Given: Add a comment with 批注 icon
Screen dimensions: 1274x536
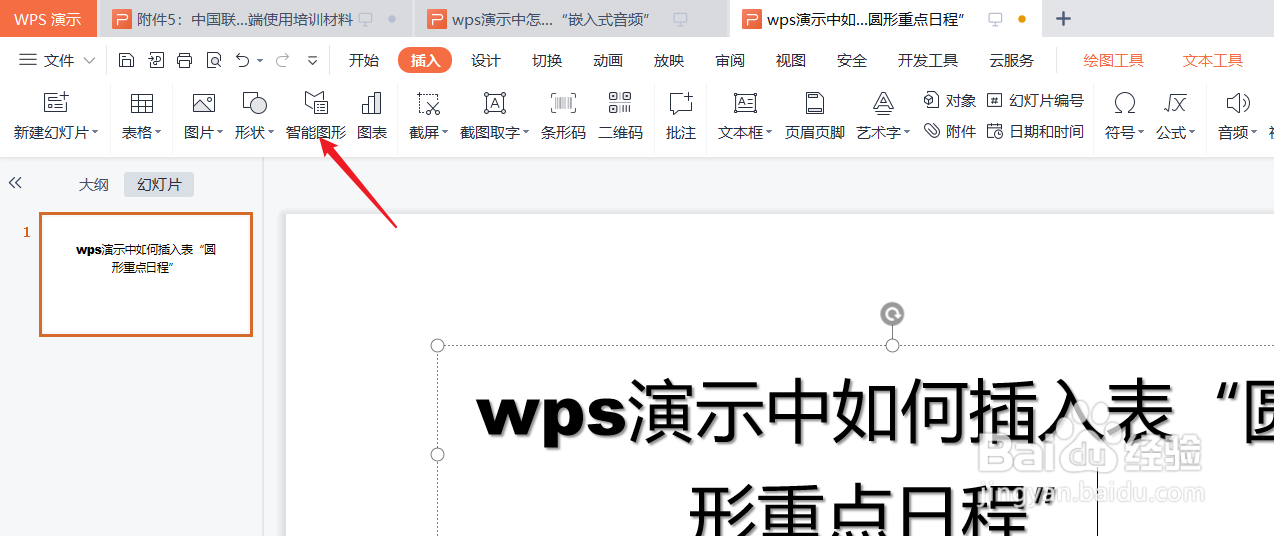Looking at the screenshot, I should [681, 102].
